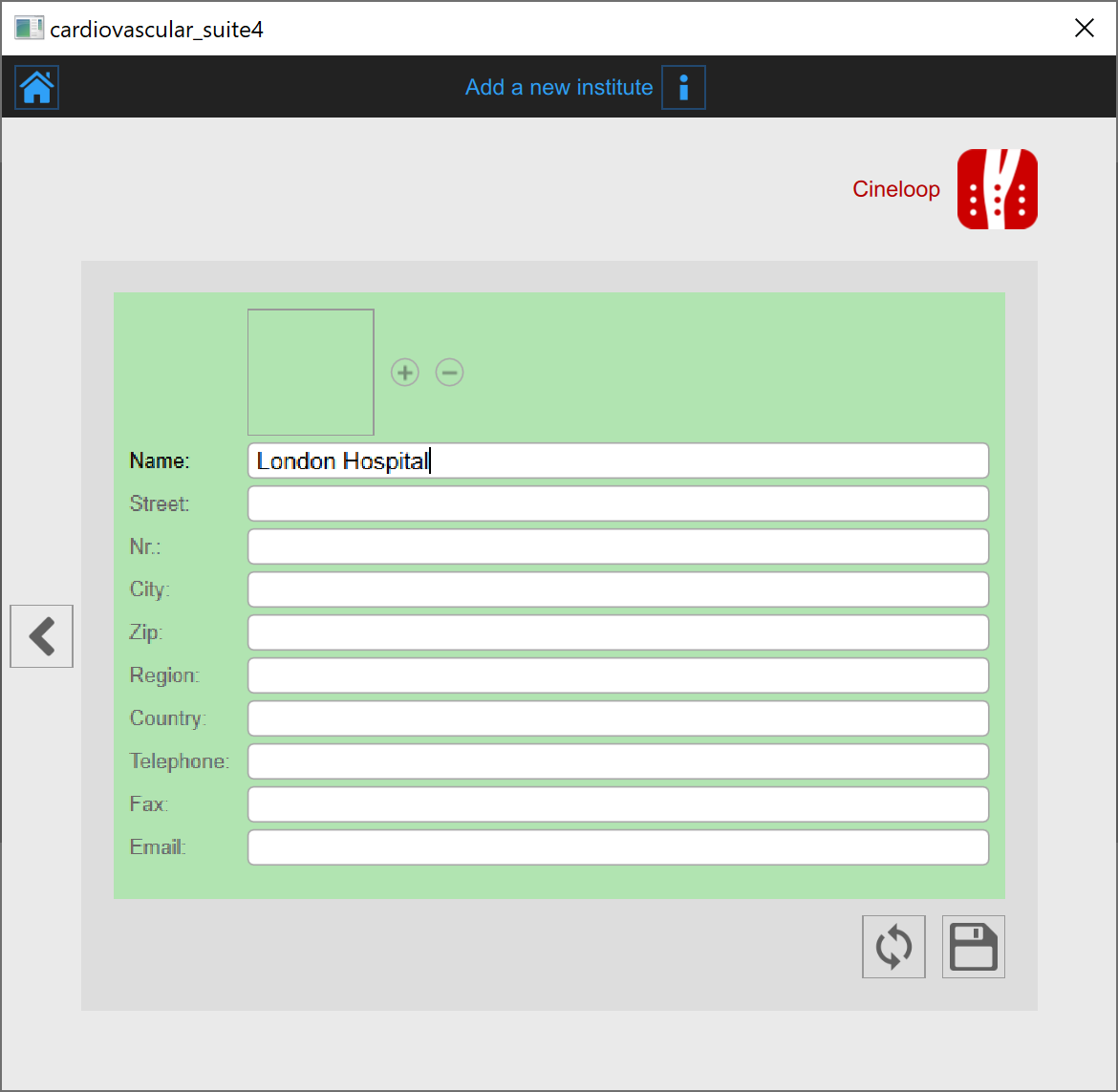
Task: Click the Name field containing London Hospital
Action: pos(617,460)
